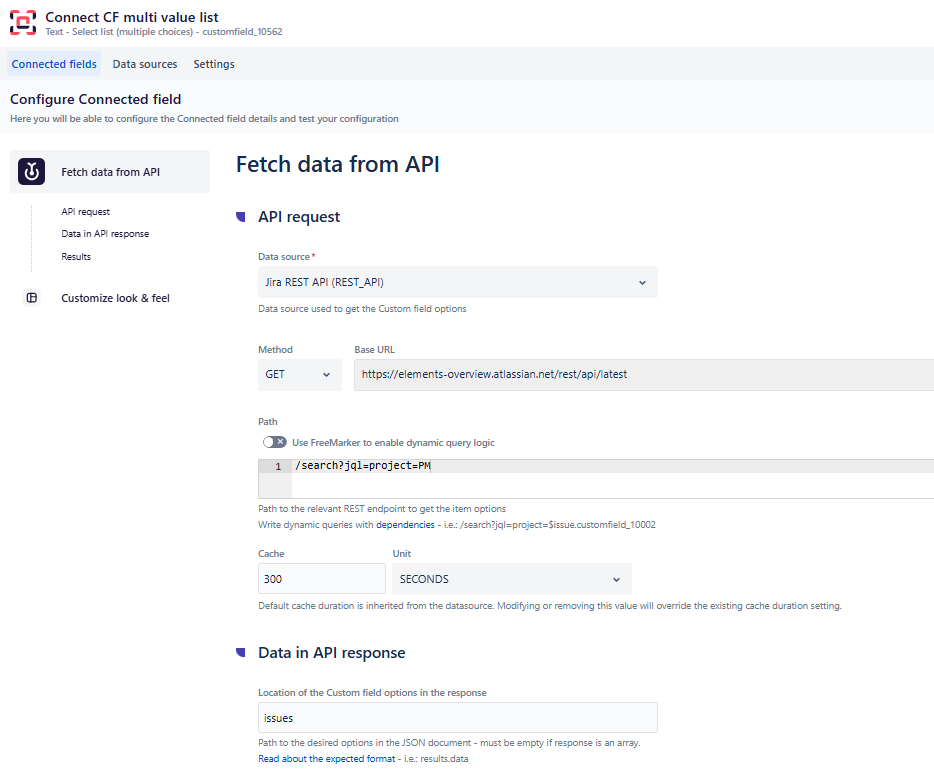Image resolution: width=934 pixels, height=784 pixels.
Task: Open the Data source dropdown
Action: (x=457, y=282)
